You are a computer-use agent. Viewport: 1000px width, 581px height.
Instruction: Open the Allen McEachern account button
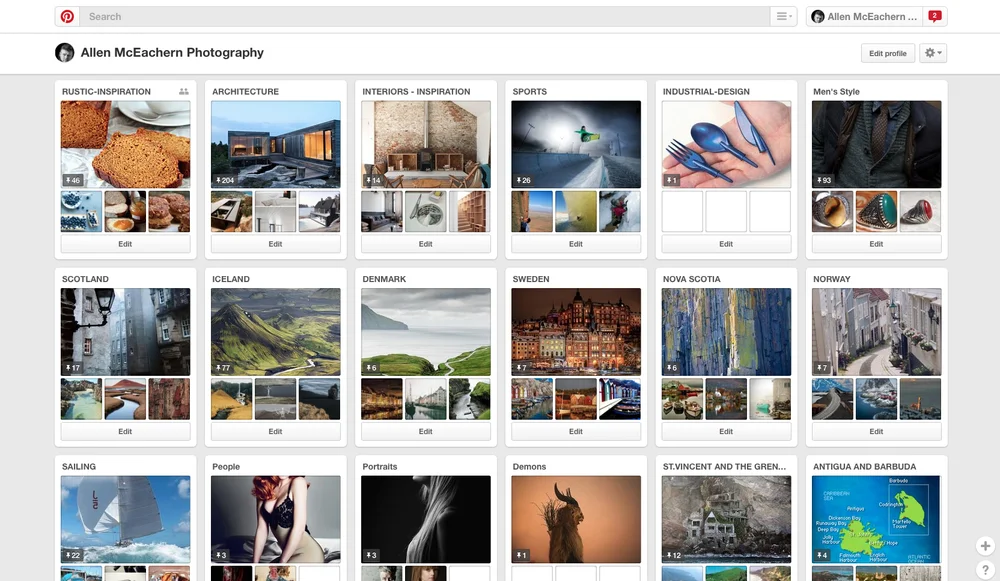pyautogui.click(x=865, y=17)
